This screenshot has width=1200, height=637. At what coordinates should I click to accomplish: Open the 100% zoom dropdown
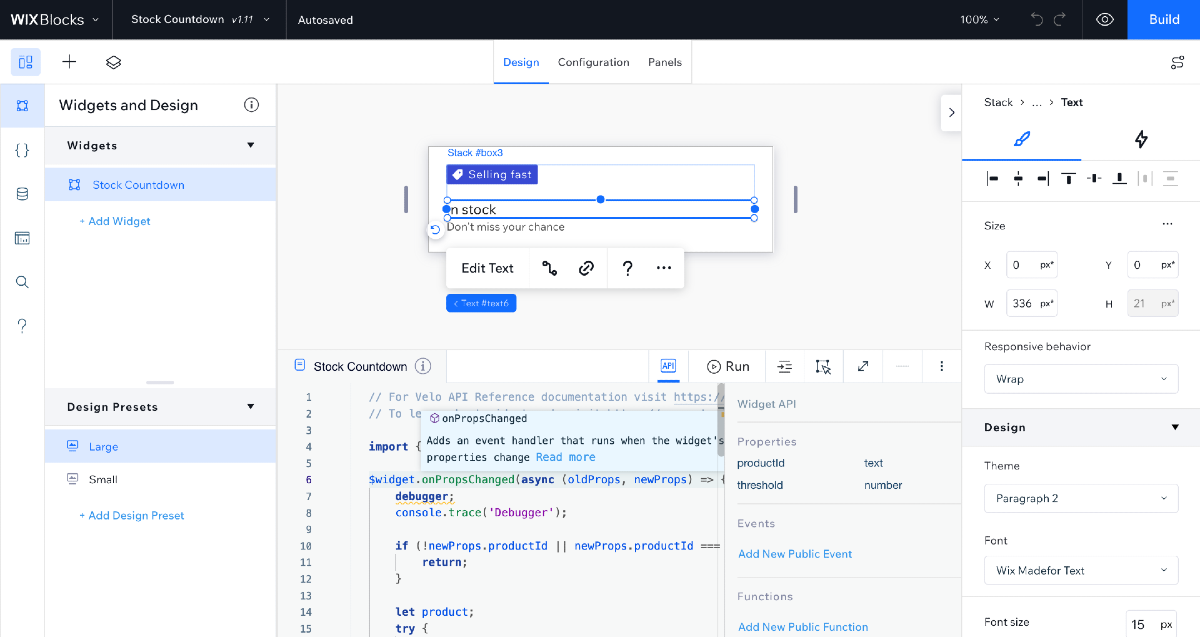[x=980, y=19]
